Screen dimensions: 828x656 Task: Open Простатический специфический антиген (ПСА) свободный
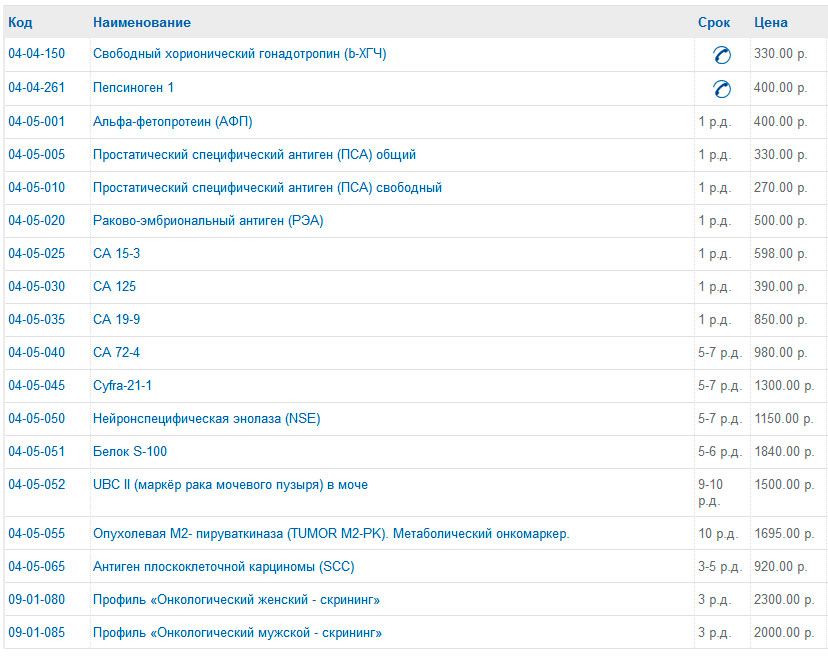(267, 188)
